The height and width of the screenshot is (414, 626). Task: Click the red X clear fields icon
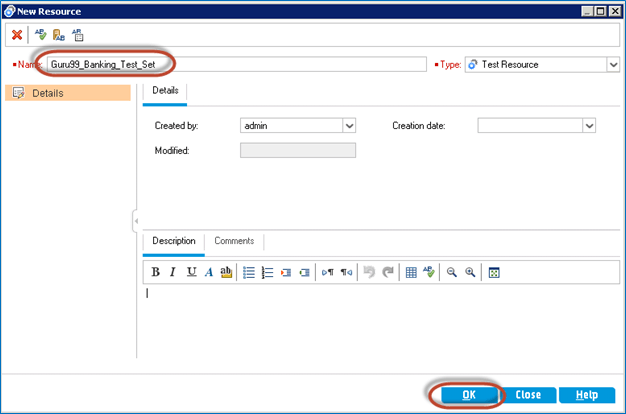coord(17,35)
